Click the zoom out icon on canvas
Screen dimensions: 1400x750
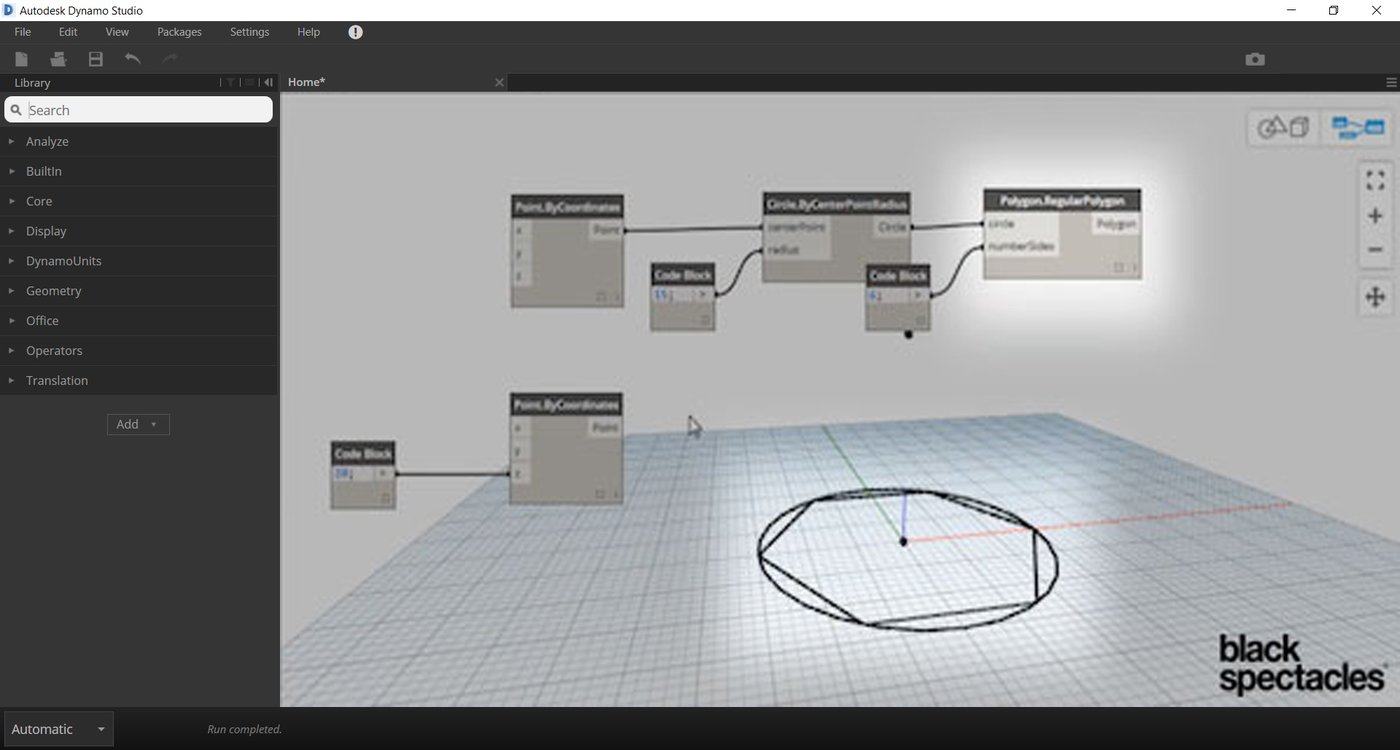click(x=1375, y=249)
